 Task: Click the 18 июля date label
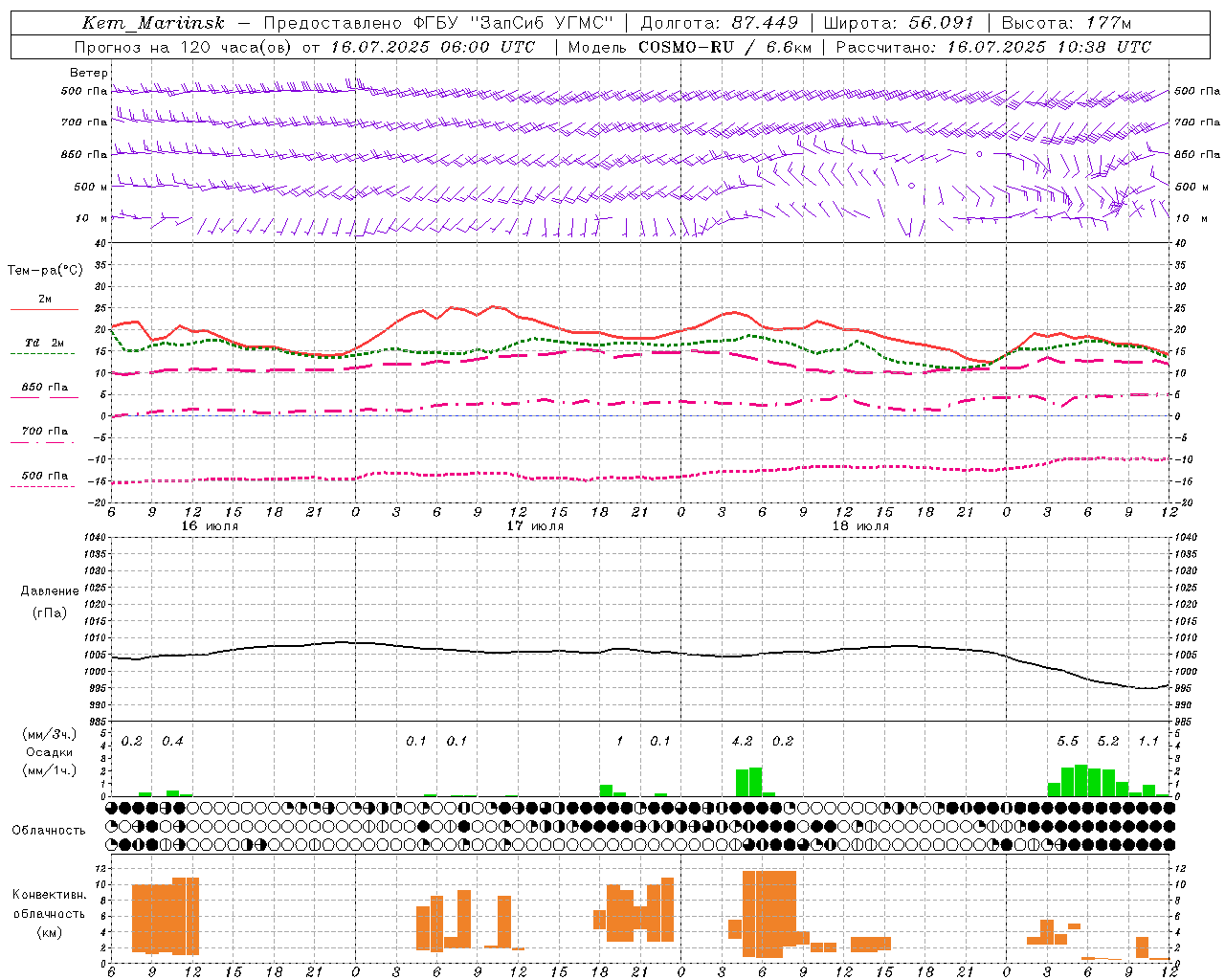pyautogui.click(x=860, y=526)
